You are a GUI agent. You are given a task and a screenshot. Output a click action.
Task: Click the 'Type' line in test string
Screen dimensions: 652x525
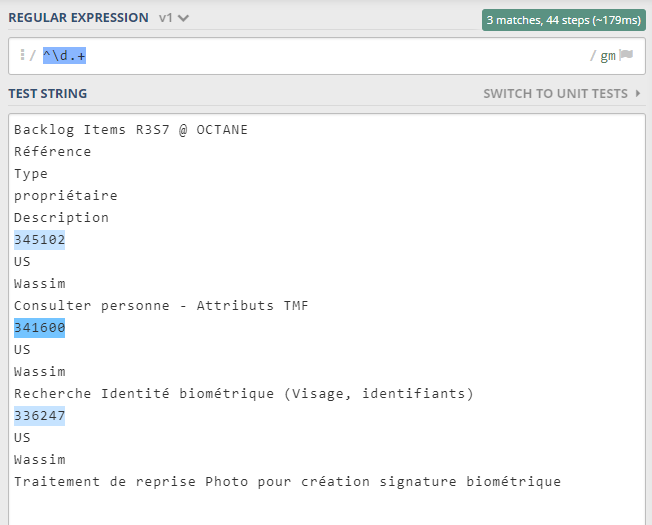(31, 174)
